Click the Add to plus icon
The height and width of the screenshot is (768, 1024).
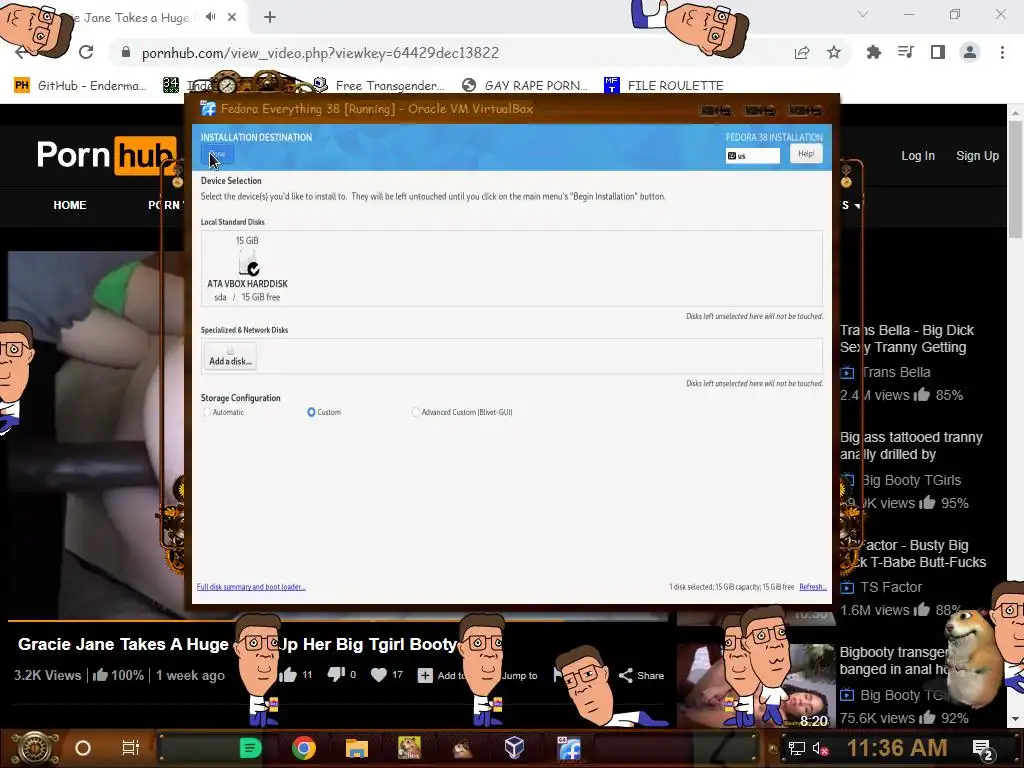[425, 675]
